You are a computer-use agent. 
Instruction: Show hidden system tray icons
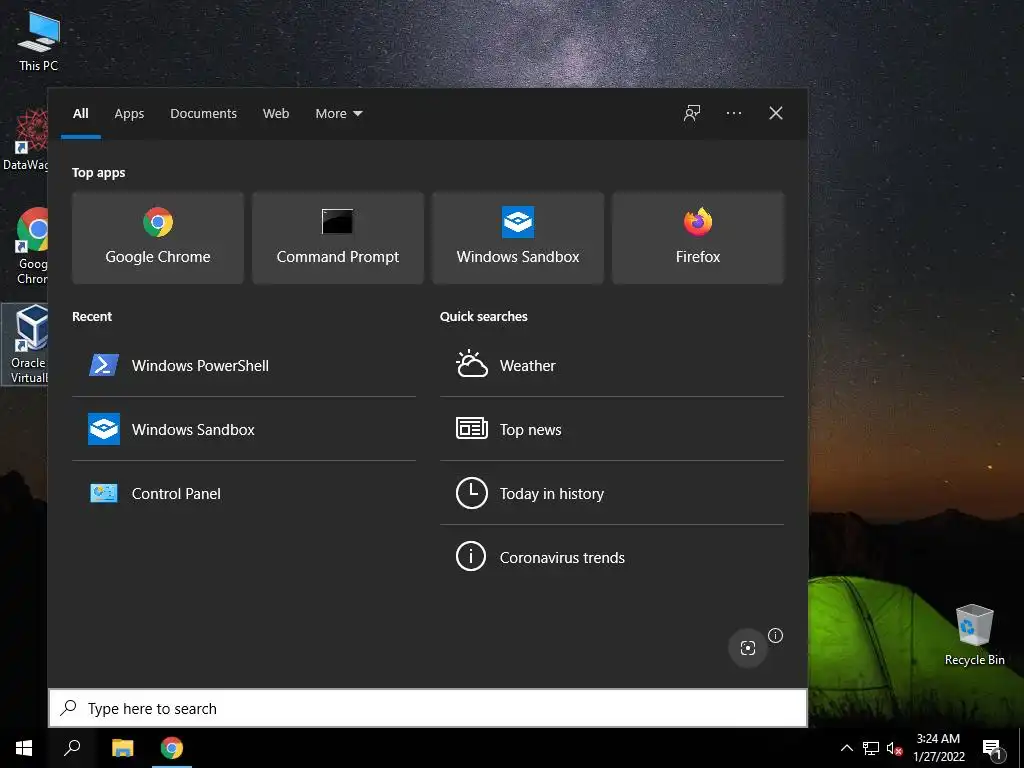tap(846, 748)
